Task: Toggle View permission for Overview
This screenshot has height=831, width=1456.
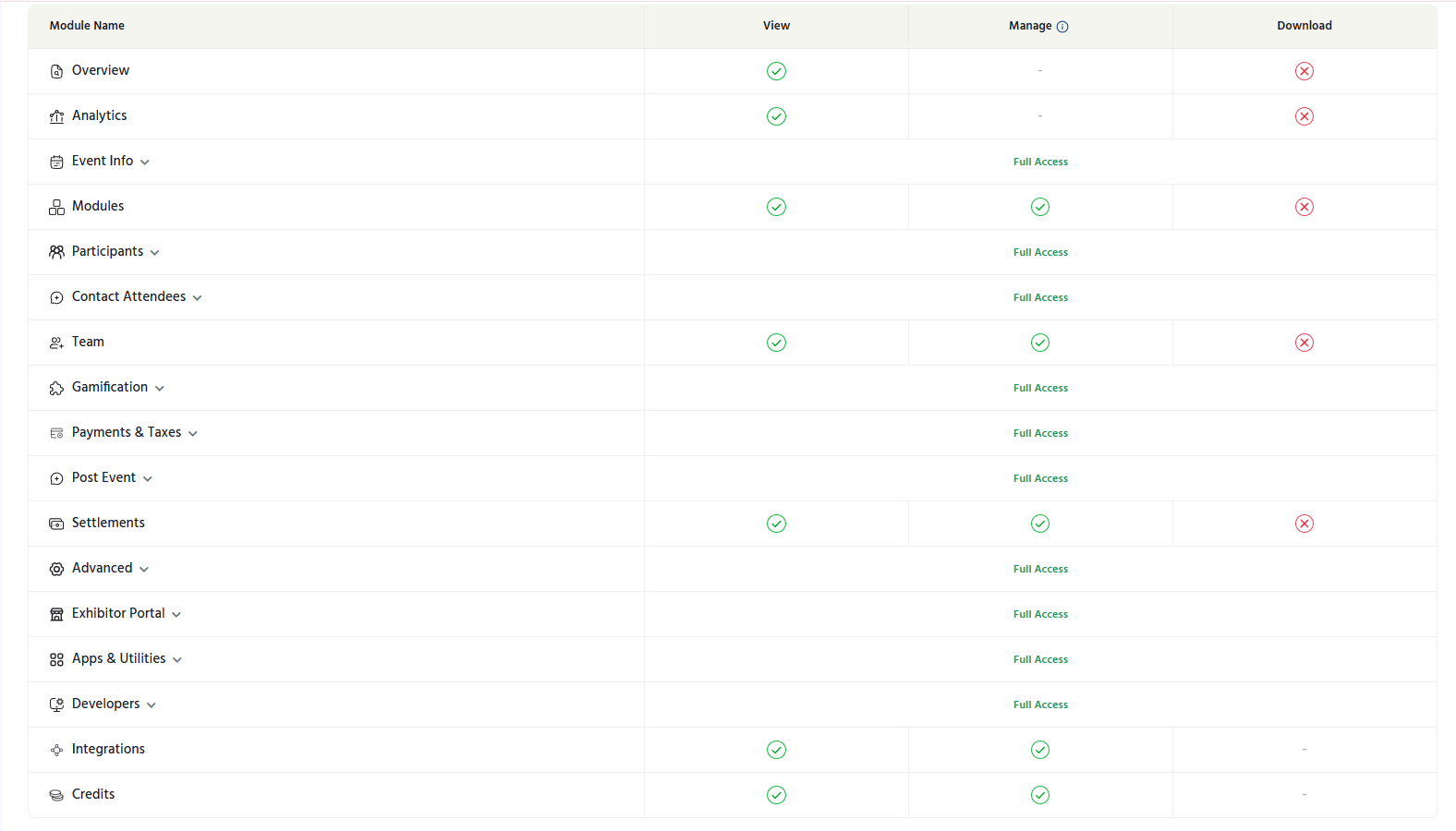Action: (776, 71)
